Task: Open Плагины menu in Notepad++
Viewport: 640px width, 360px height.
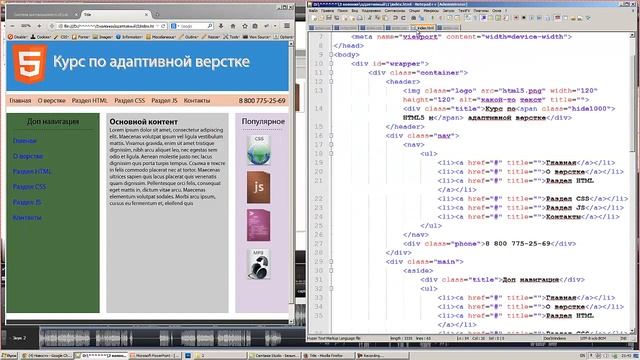Action: pos(481,10)
